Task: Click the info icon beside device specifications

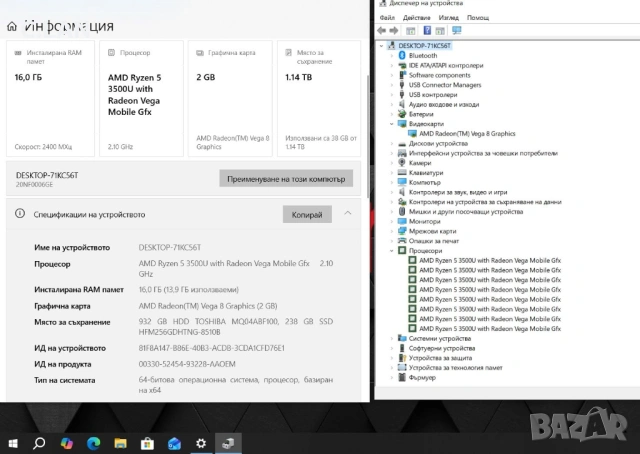Action: point(20,214)
